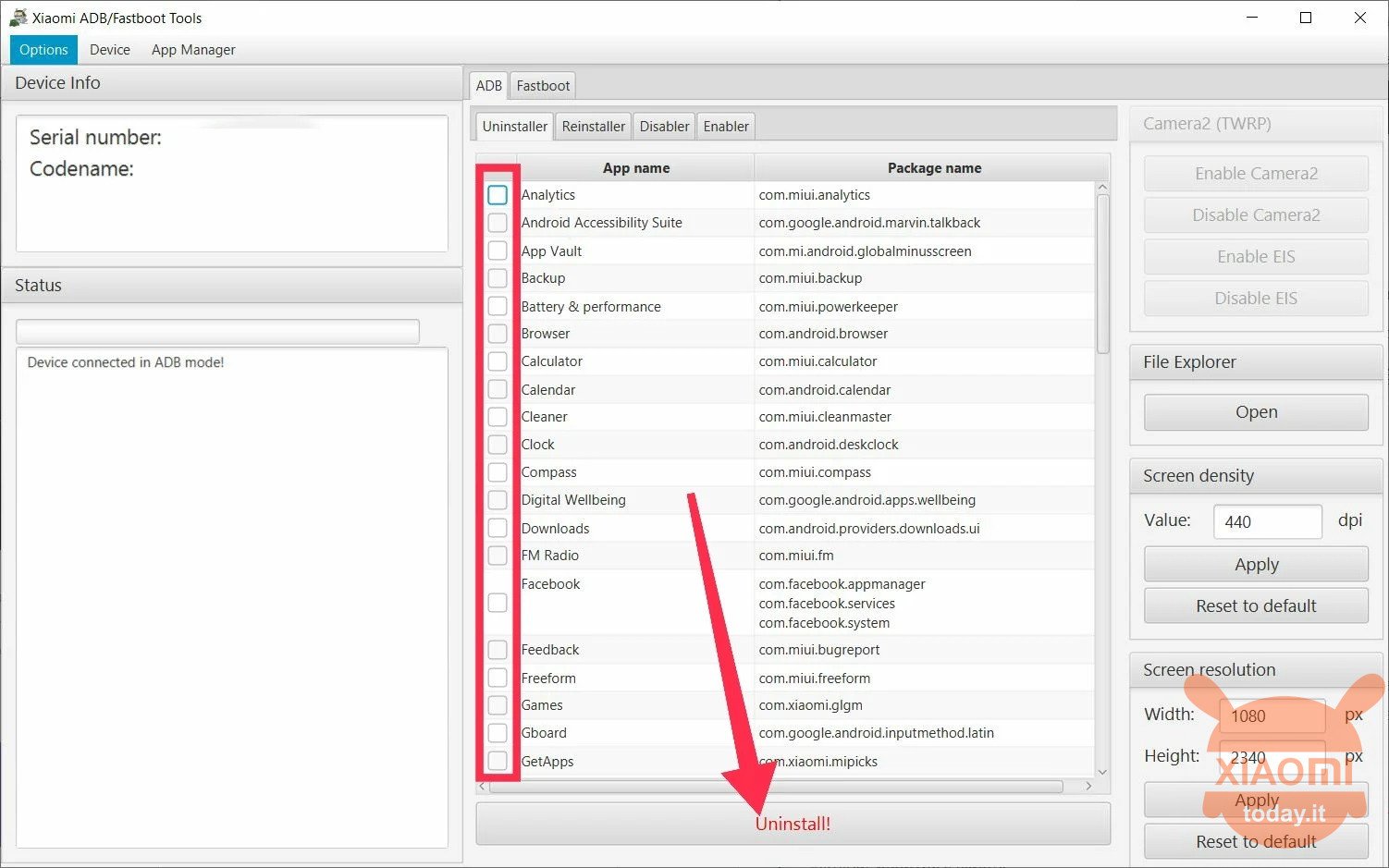Click package com.google.android.inputmethod.latin

point(876,733)
